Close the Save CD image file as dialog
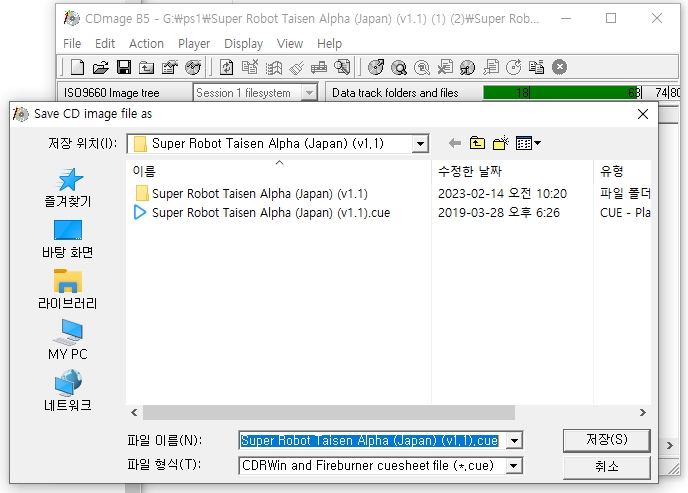688x493 pixels. (643, 114)
